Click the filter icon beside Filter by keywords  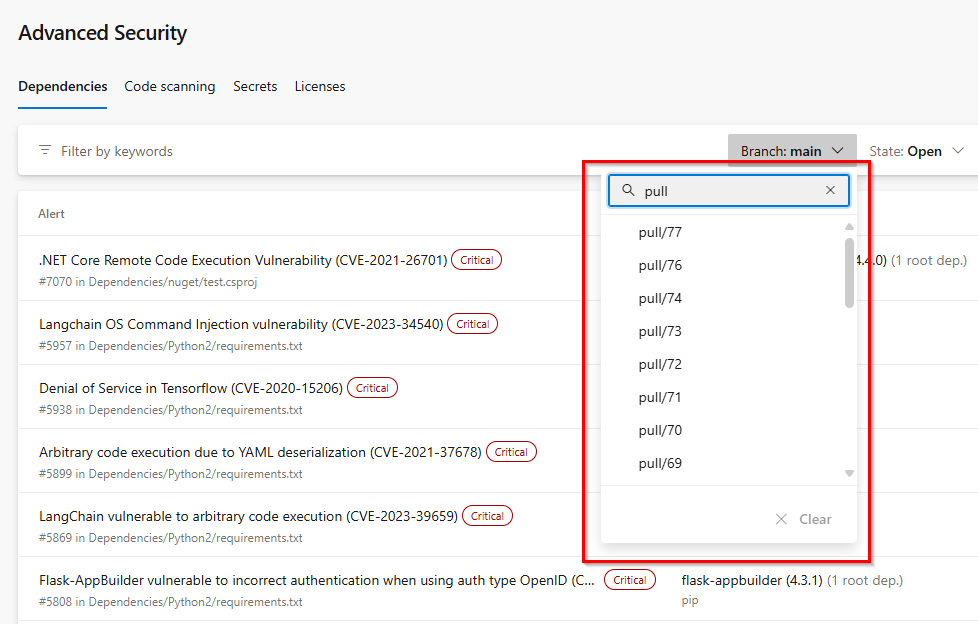pos(45,150)
